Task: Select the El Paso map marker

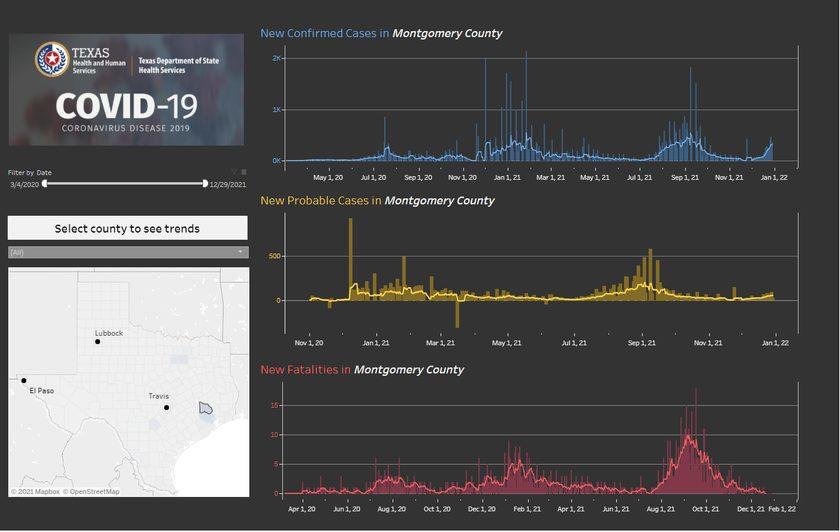Action: (x=23, y=381)
